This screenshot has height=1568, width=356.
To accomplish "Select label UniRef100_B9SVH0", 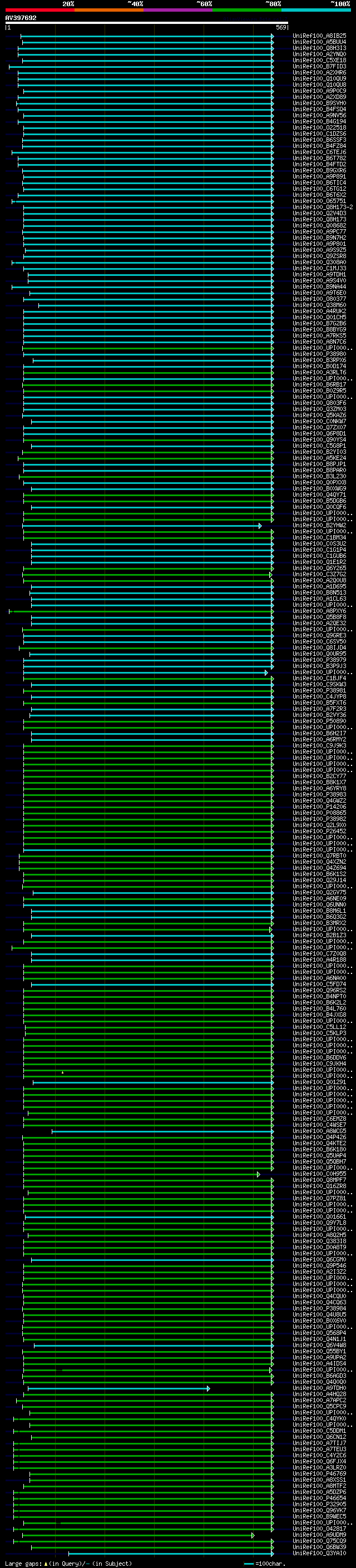I will coord(319,103).
